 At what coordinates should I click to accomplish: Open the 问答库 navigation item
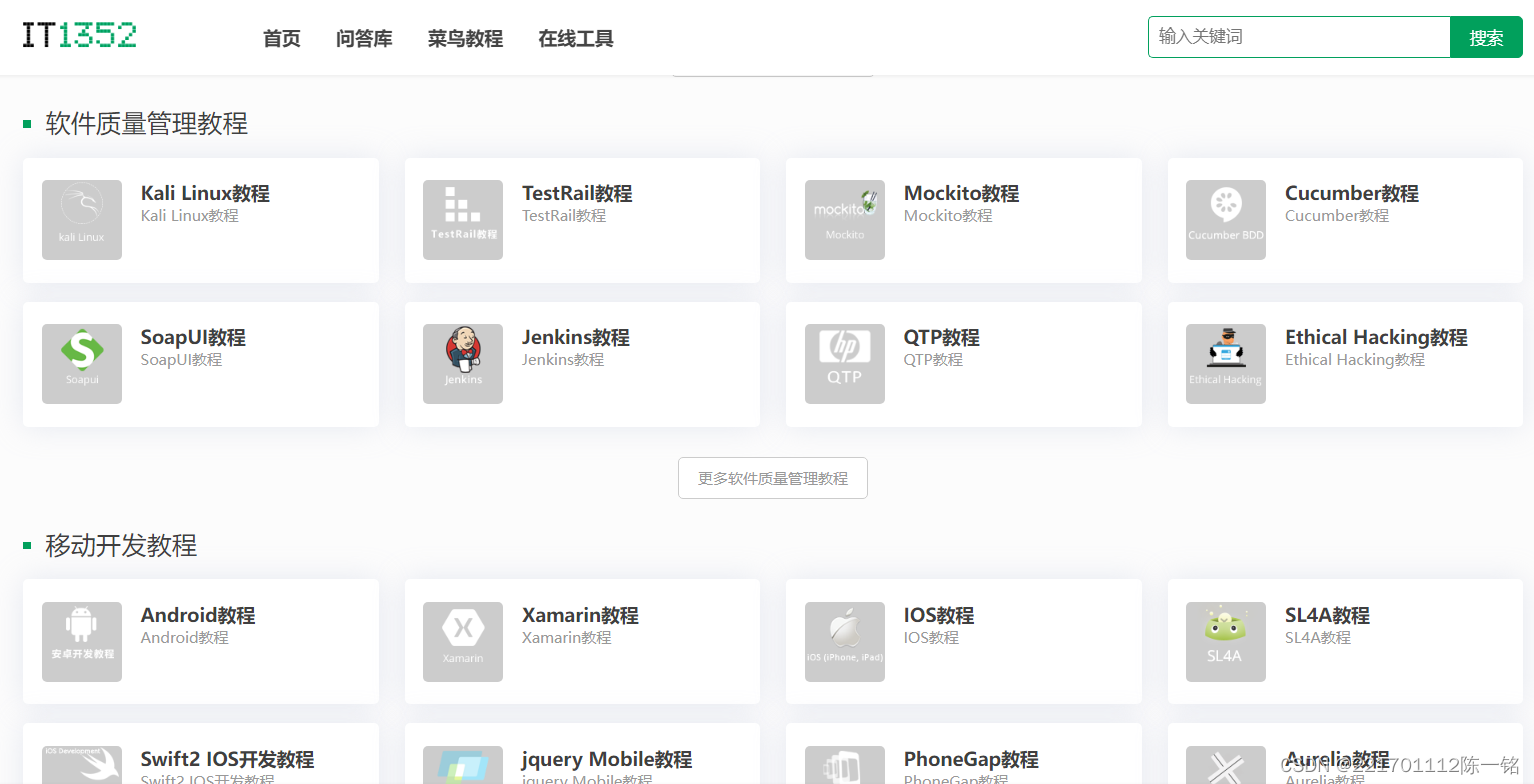pos(364,39)
